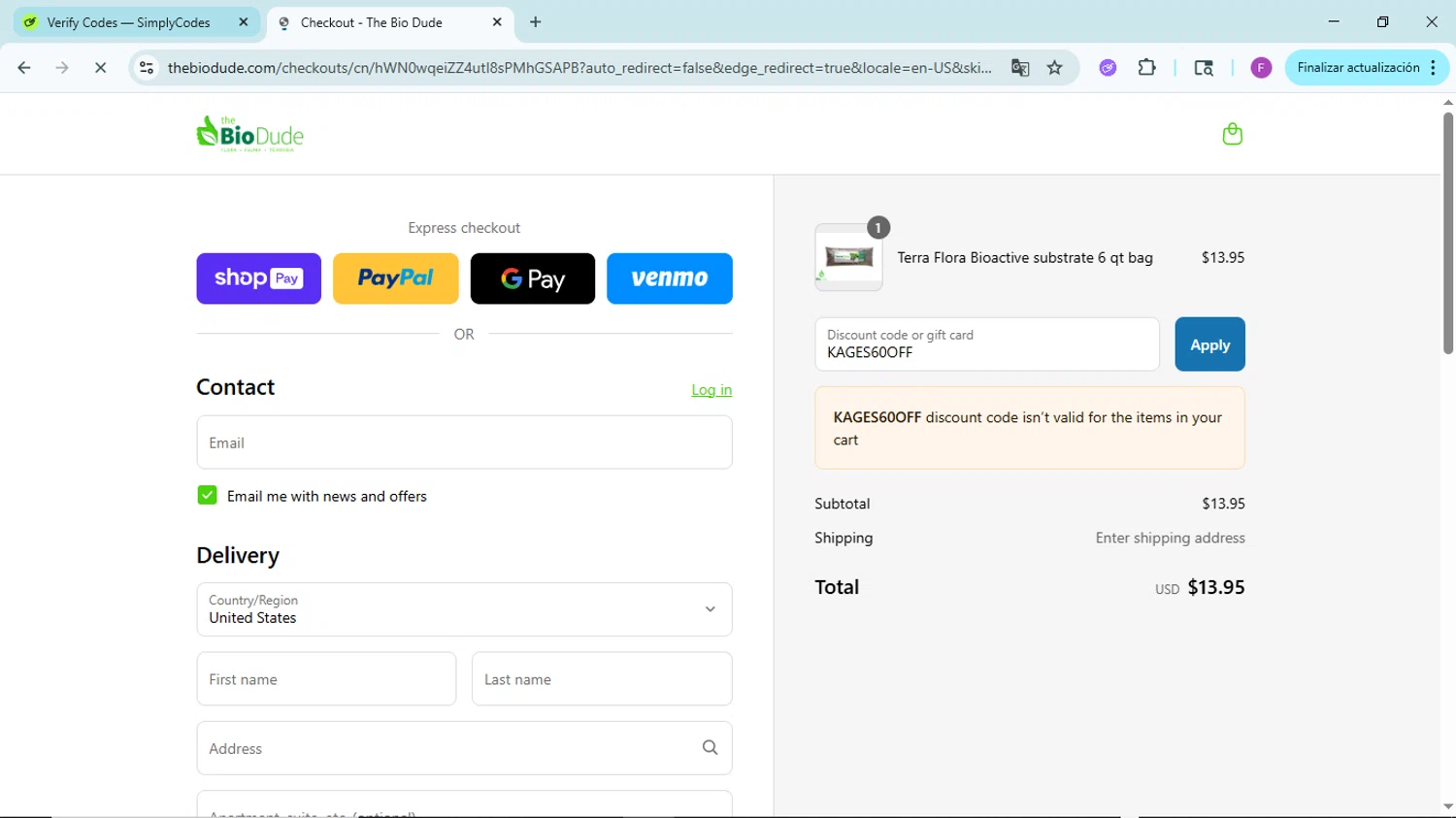The width and height of the screenshot is (1456, 818).
Task: Click the Terra Flora Bioactive substrate product name
Action: coord(1025,258)
